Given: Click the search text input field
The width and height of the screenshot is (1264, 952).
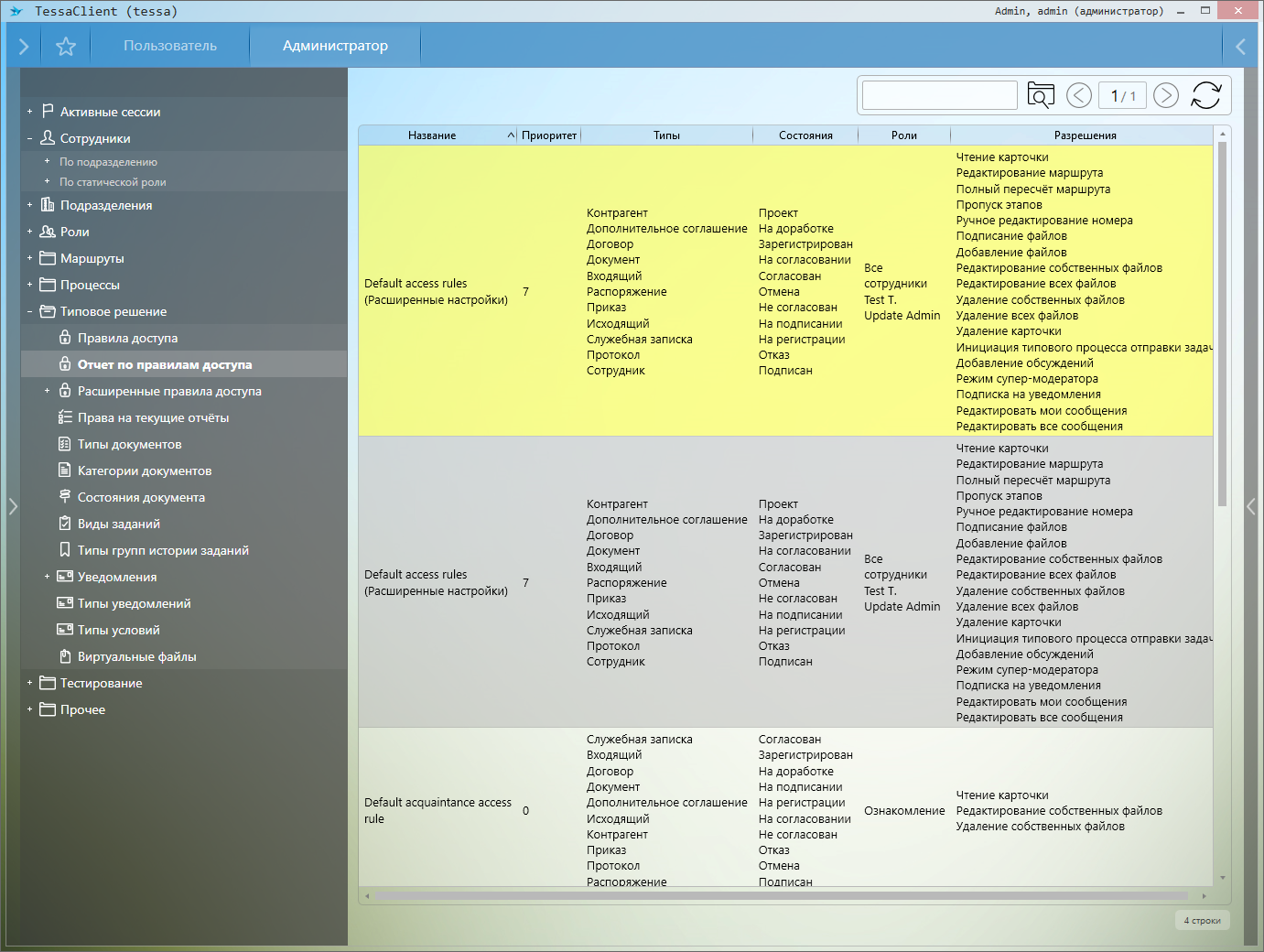Looking at the screenshot, I should pos(939,95).
